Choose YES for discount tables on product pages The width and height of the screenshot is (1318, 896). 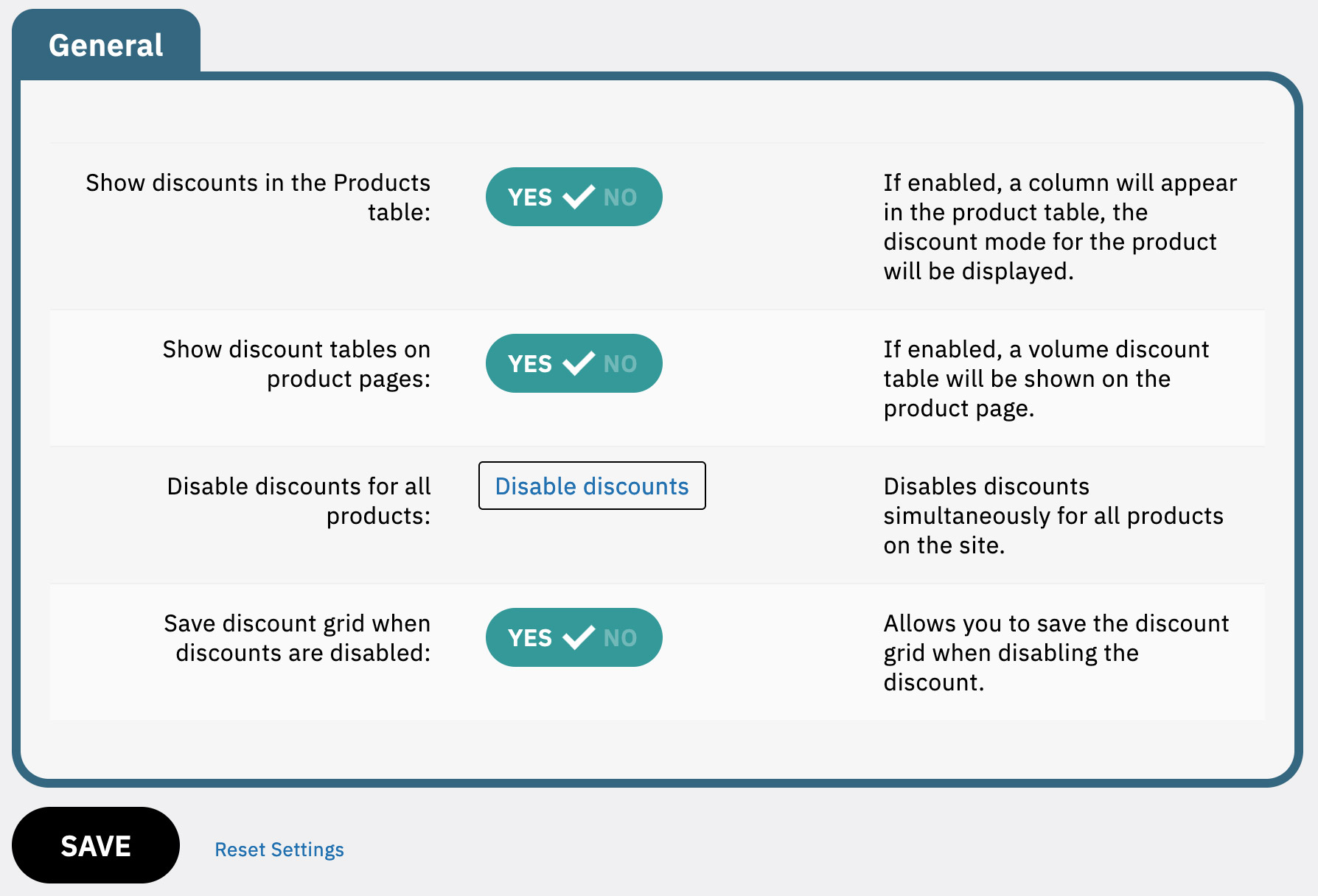(529, 364)
